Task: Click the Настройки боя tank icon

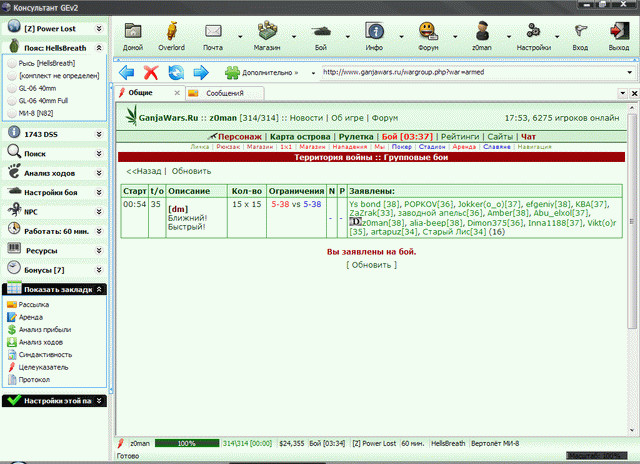Action: coord(14,191)
